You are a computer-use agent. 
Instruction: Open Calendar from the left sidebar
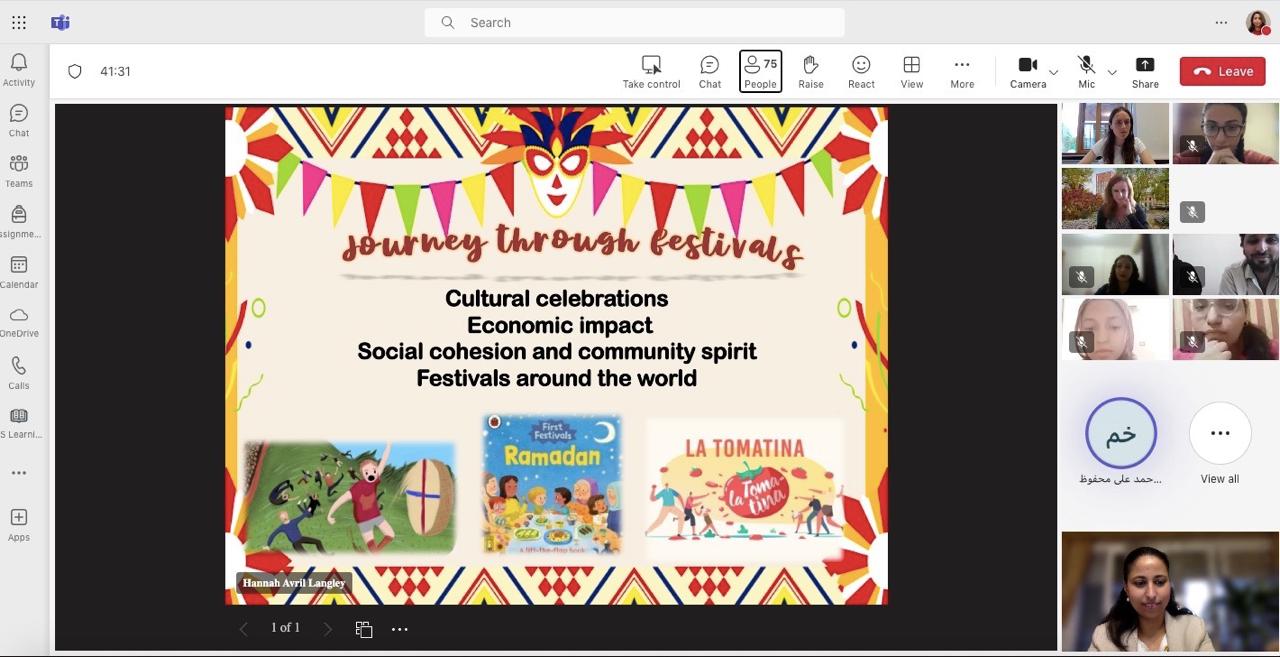(x=18, y=271)
